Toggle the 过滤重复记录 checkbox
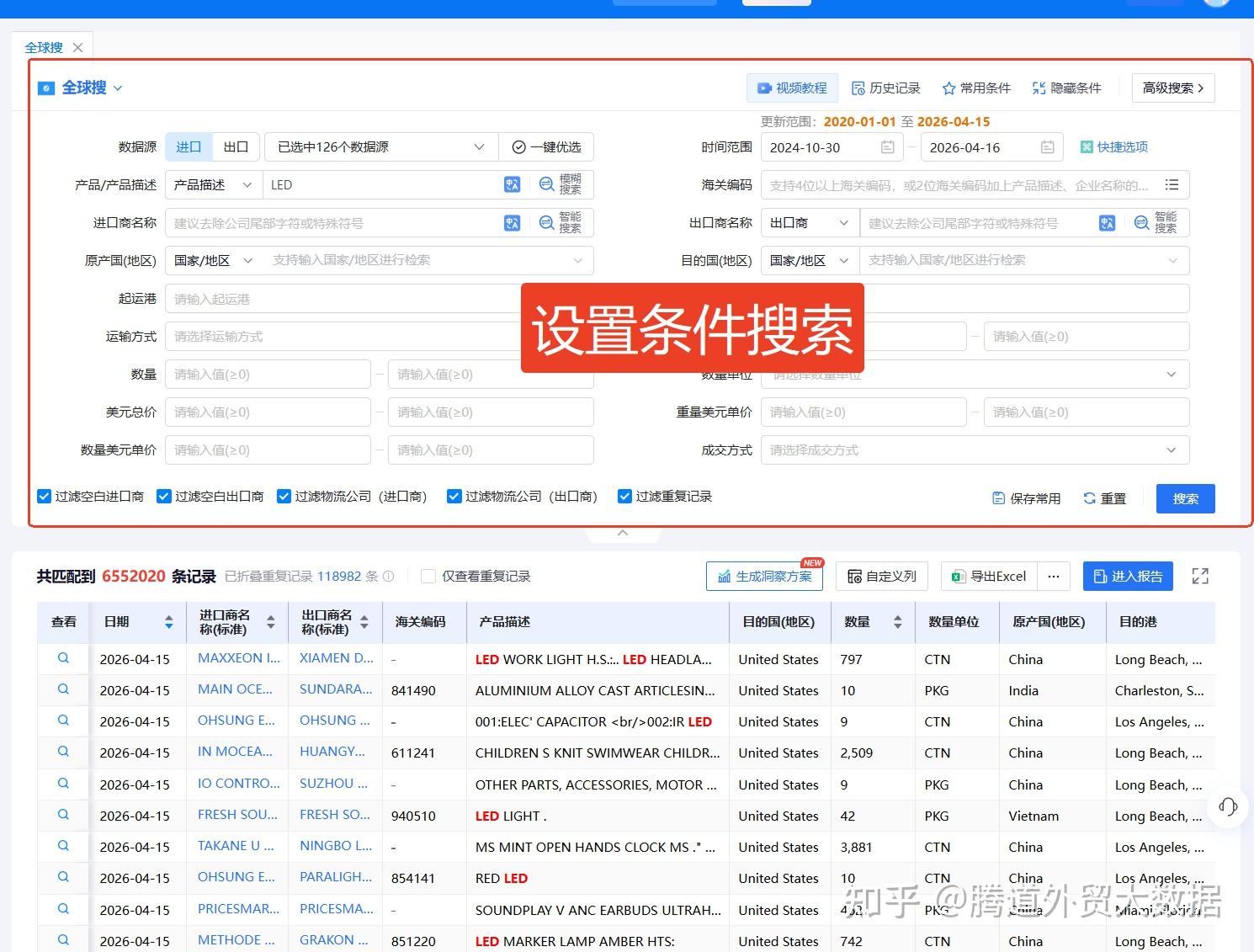Image resolution: width=1254 pixels, height=952 pixels. [624, 497]
